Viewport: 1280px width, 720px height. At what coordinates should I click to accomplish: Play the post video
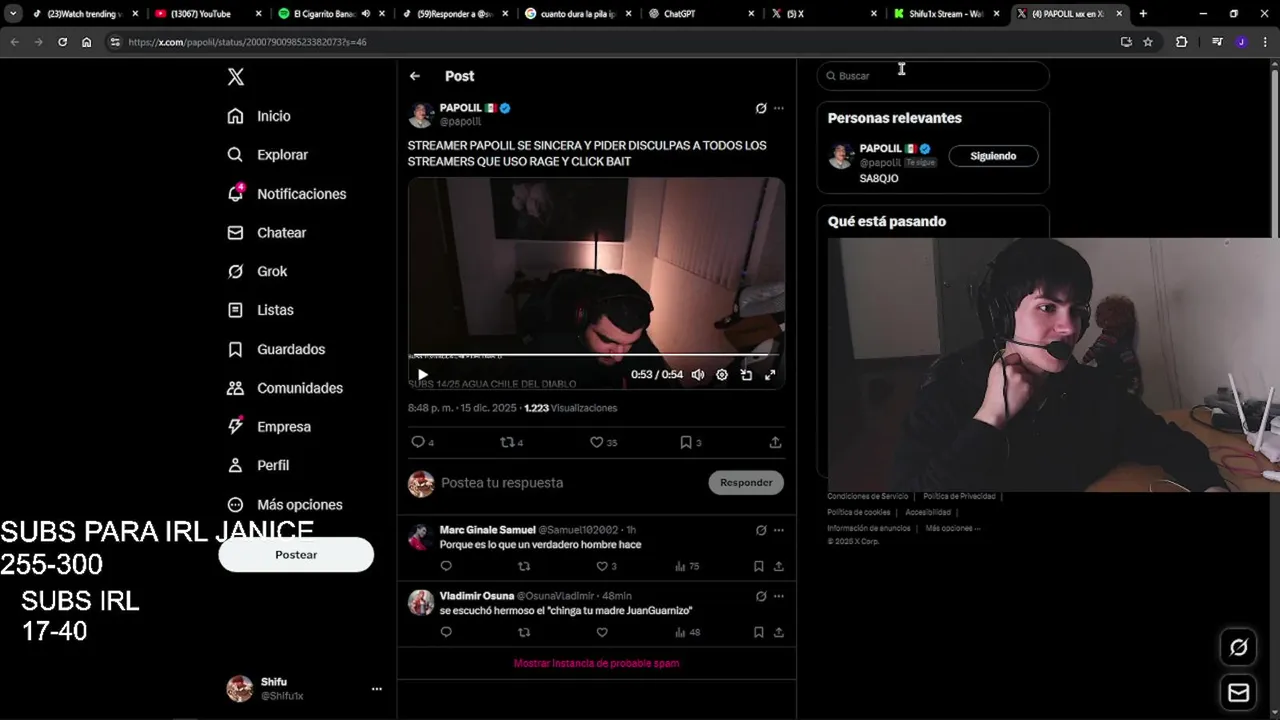(422, 375)
